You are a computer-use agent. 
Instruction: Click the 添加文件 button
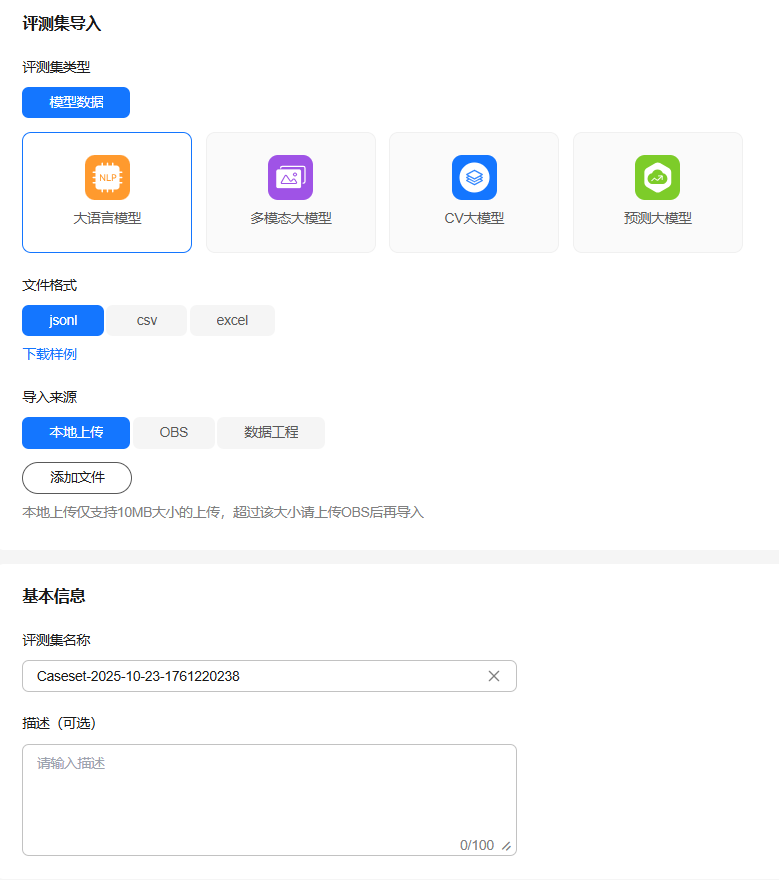[x=77, y=478]
